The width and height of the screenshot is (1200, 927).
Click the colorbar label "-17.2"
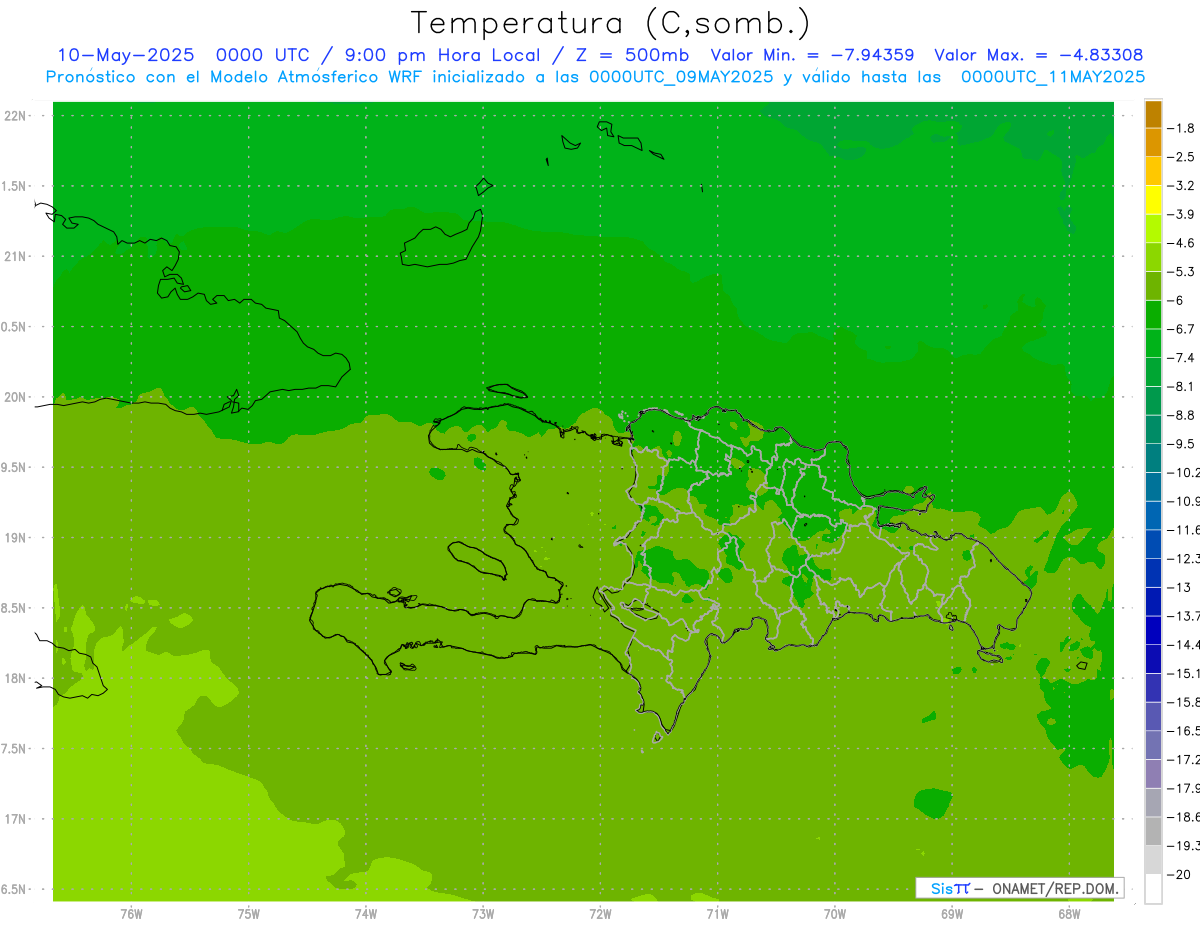tap(1185, 759)
